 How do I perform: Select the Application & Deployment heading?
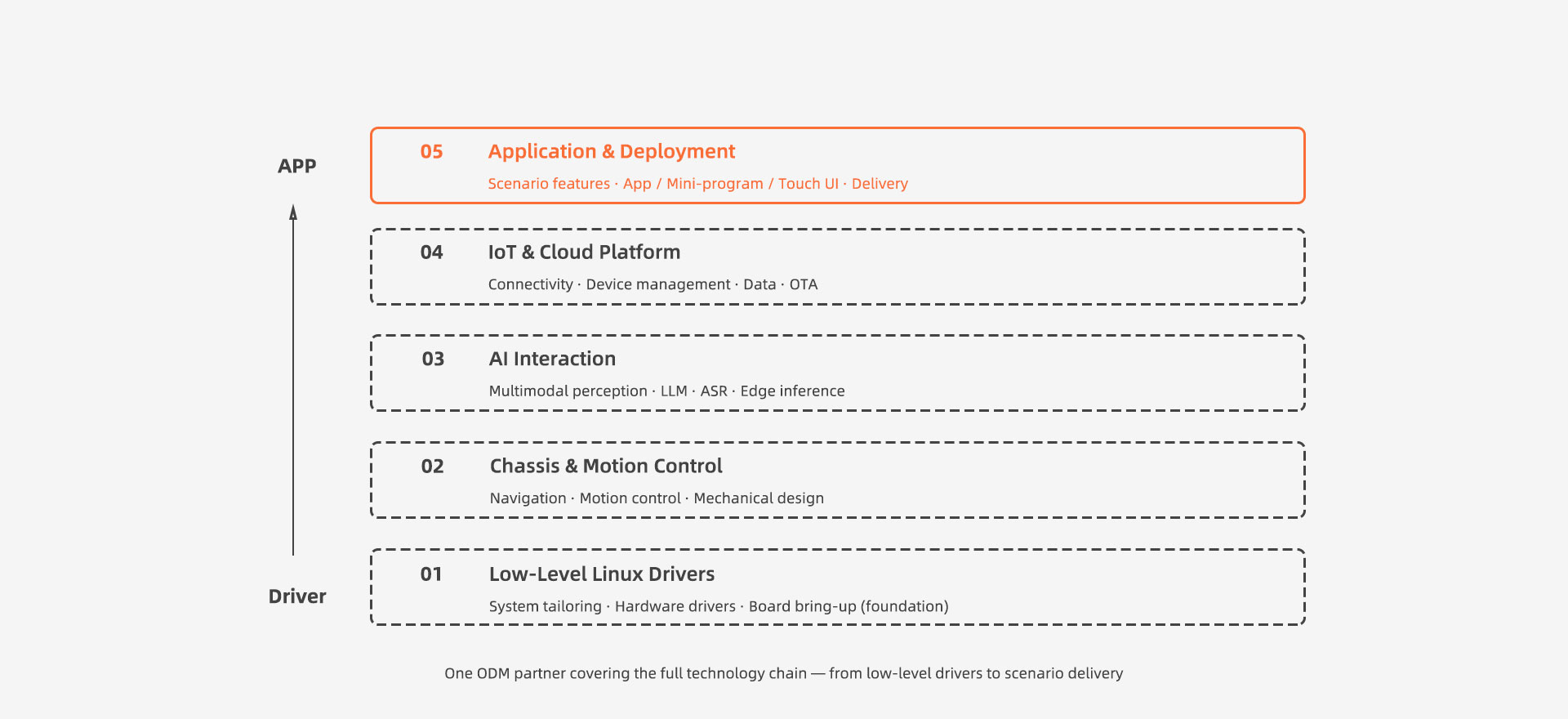click(612, 152)
